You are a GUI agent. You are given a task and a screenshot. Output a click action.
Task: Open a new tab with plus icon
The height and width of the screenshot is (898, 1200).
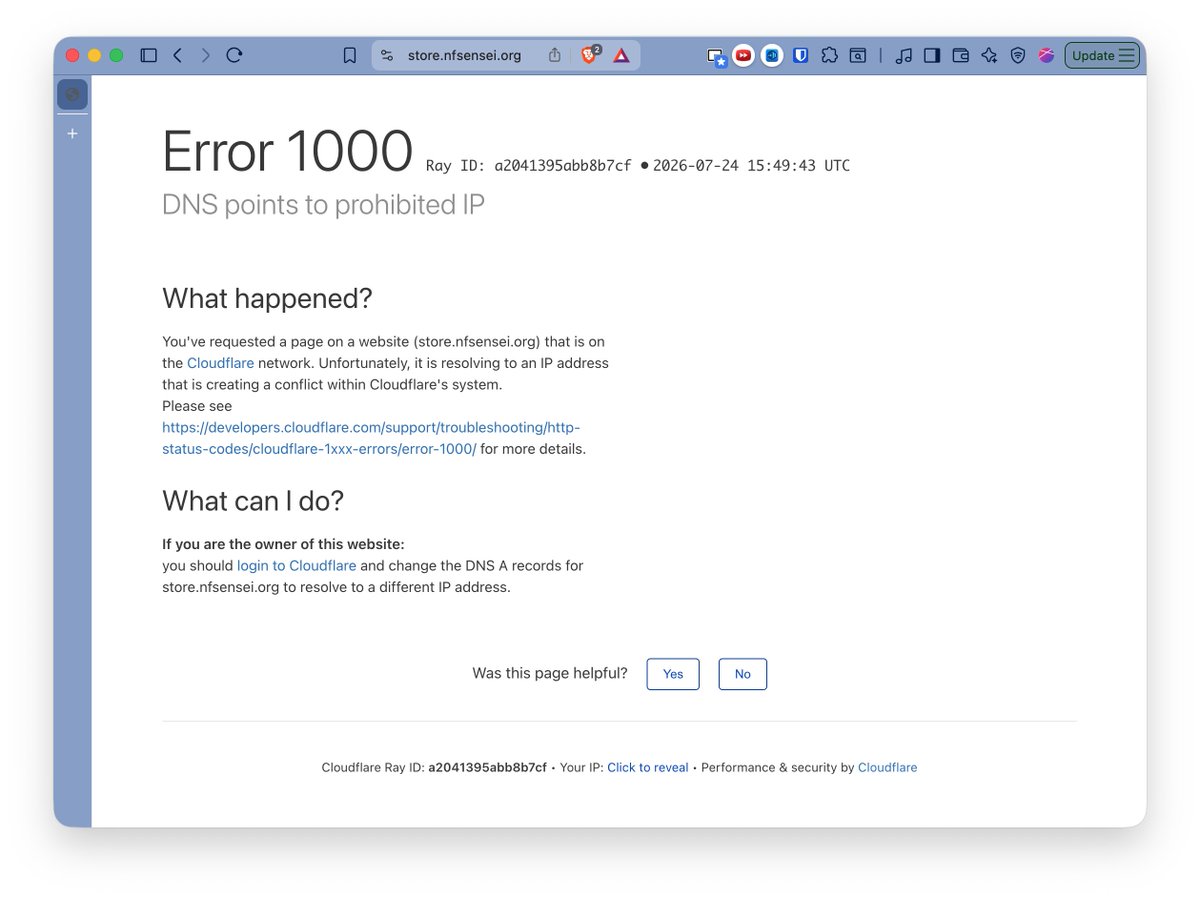point(72,133)
